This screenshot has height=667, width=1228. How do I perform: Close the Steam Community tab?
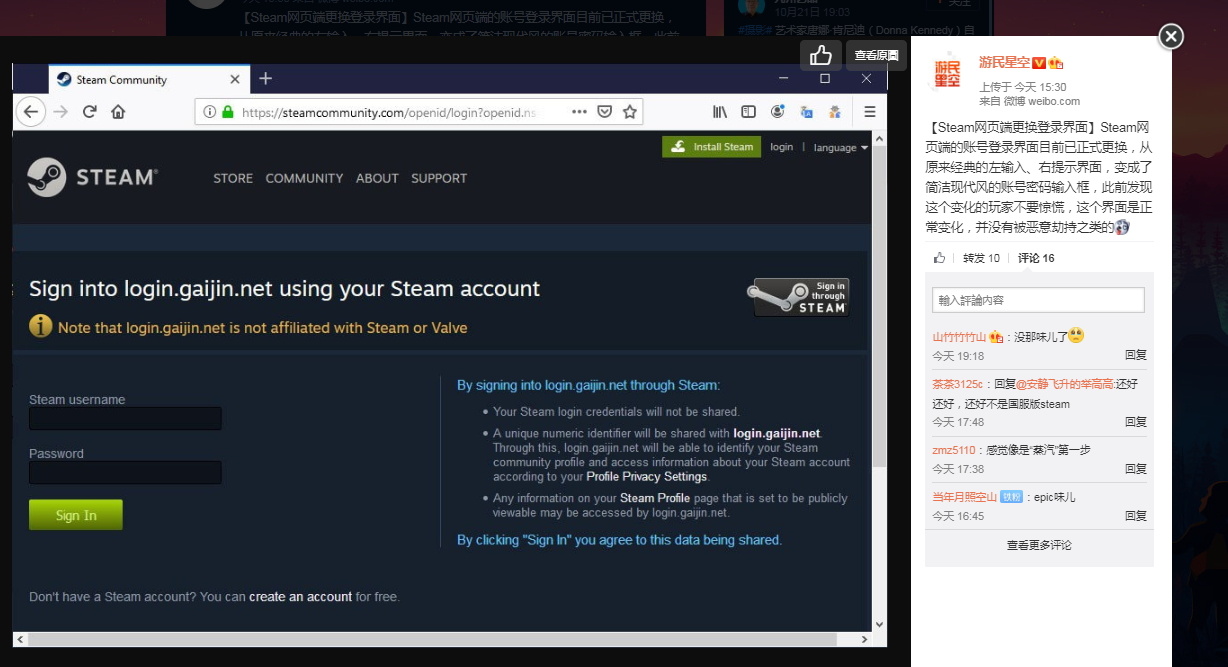[235, 80]
